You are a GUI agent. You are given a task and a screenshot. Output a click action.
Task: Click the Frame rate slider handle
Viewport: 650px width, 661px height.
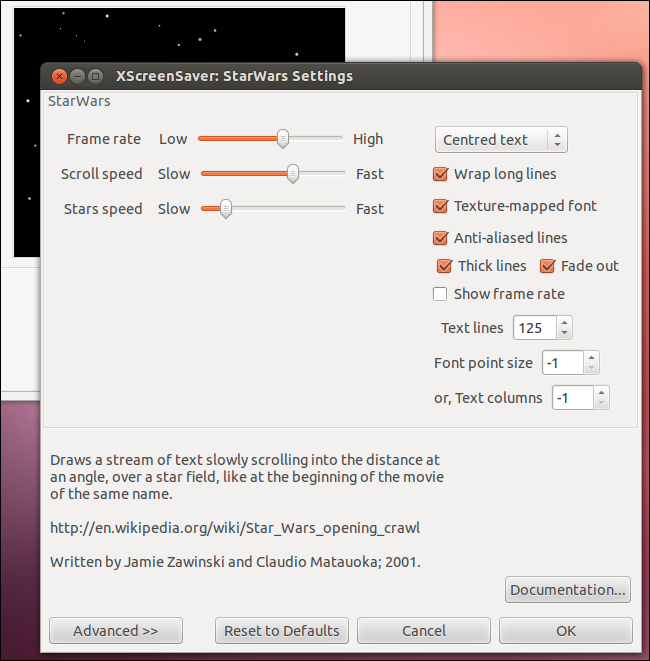(x=283, y=139)
